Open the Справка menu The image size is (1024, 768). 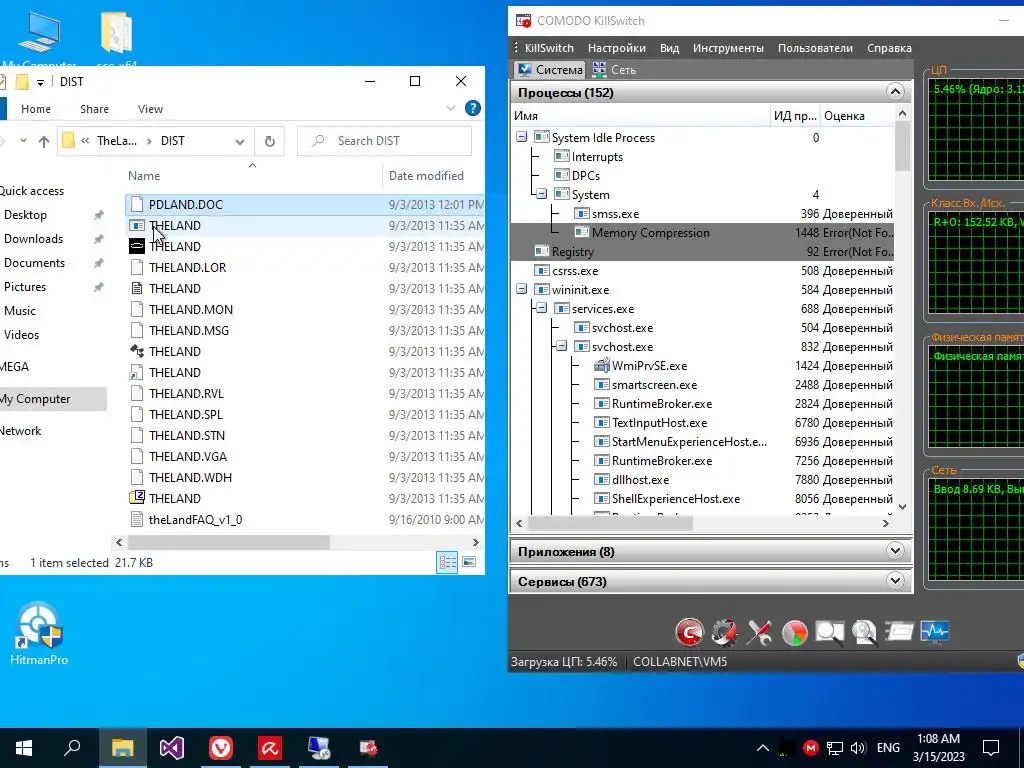(x=889, y=48)
